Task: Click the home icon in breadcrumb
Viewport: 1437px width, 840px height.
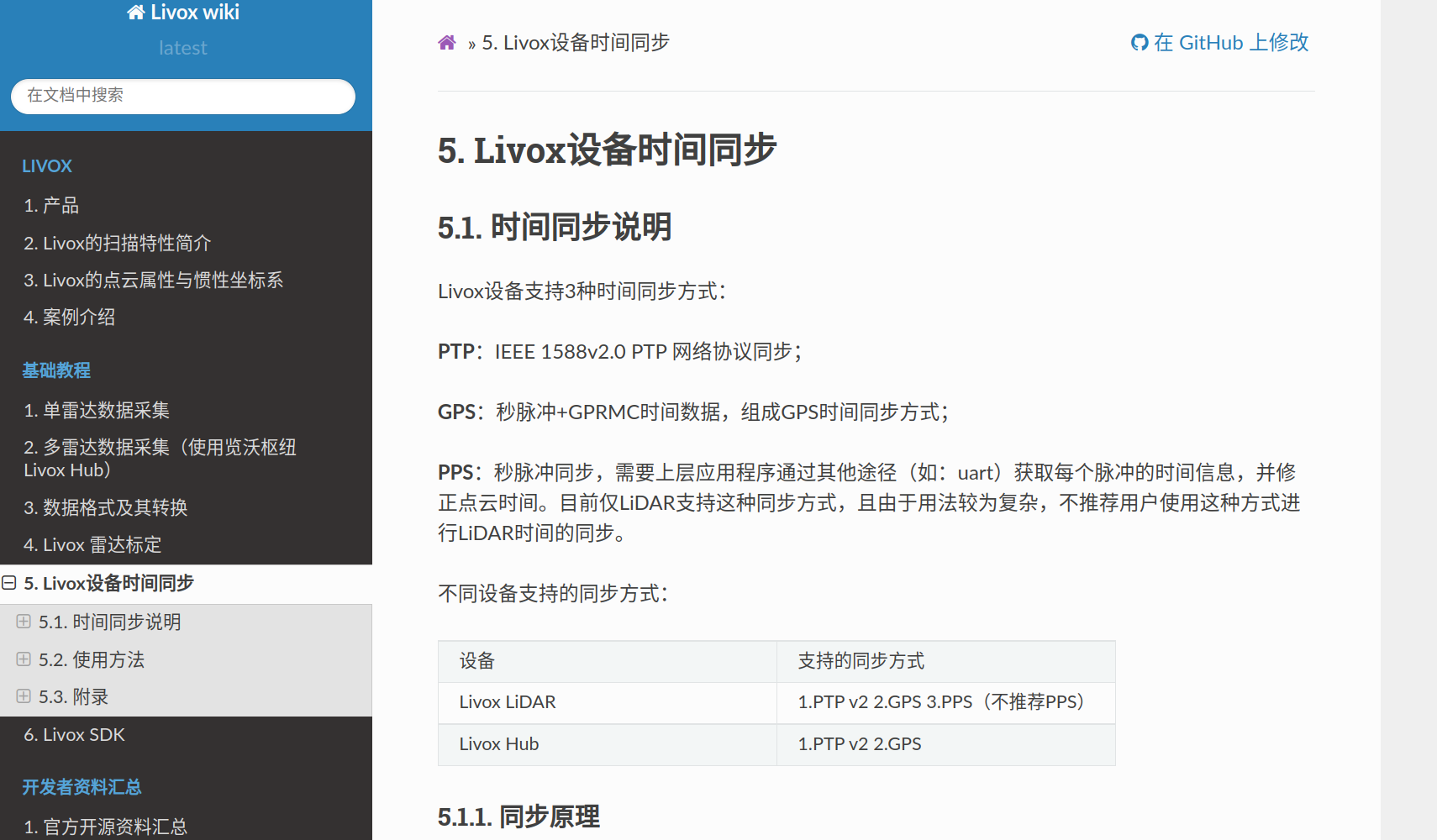Action: pos(447,43)
